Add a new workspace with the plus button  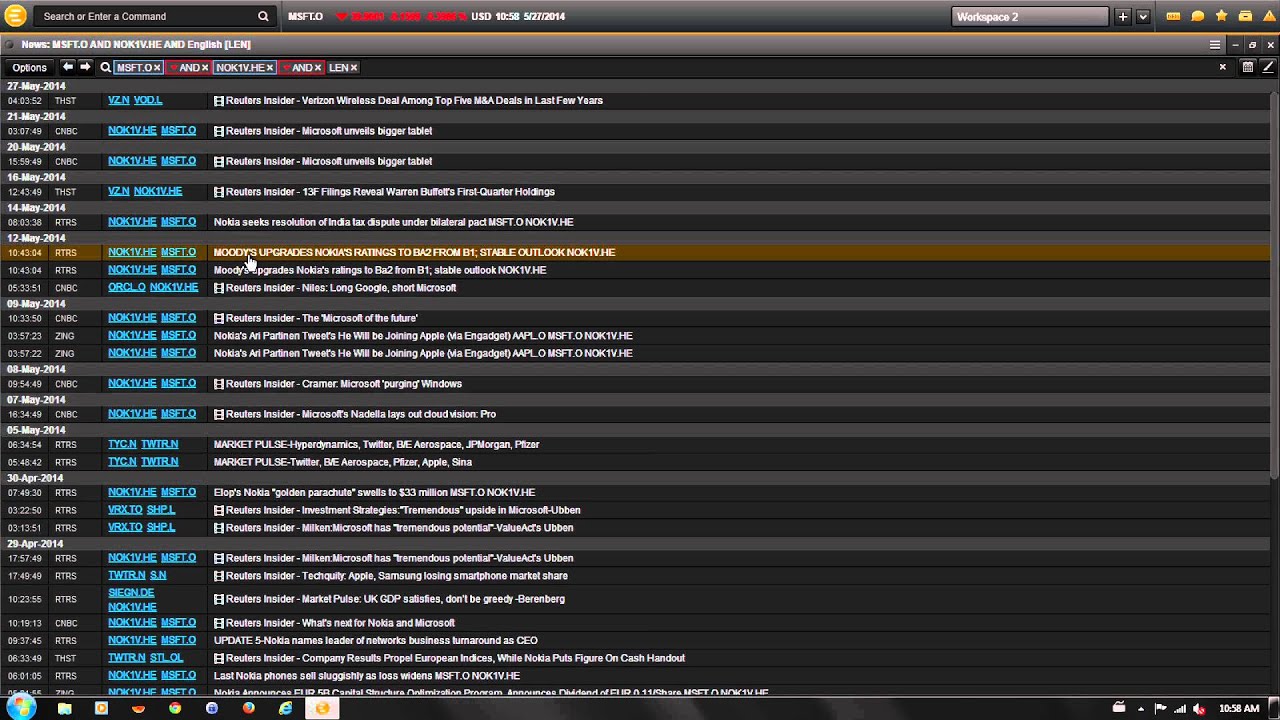[x=1123, y=16]
